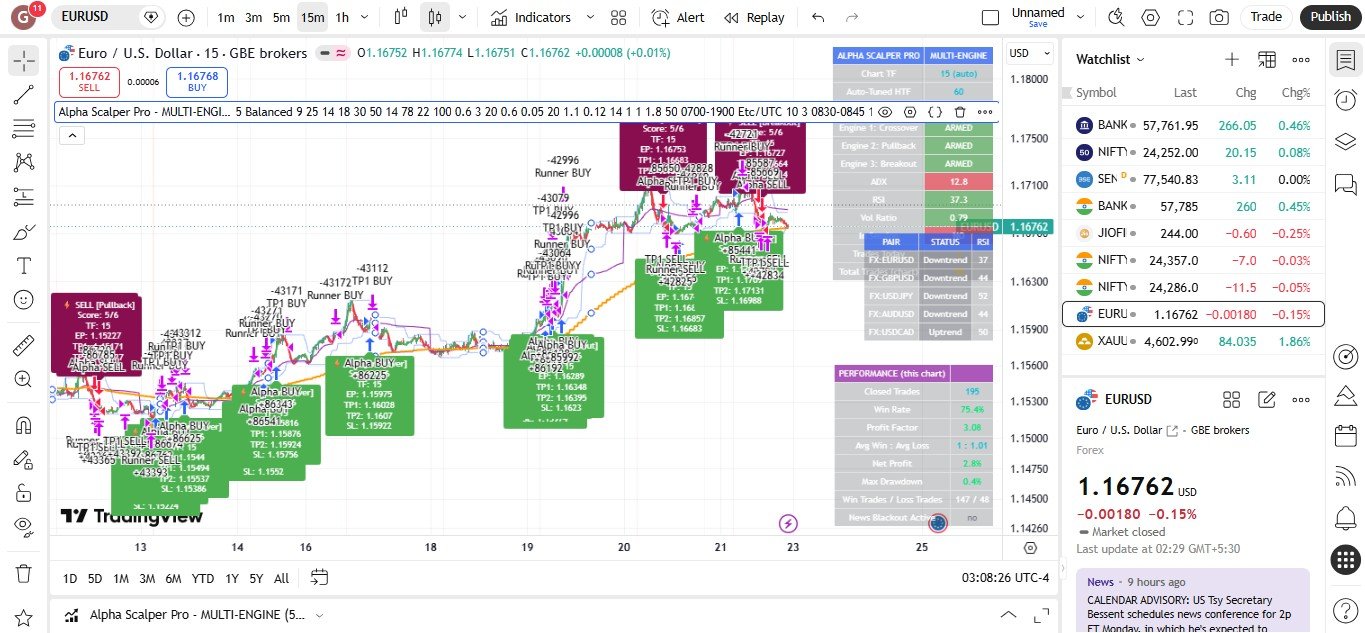The width and height of the screenshot is (1365, 633).
Task: Click the remove objects trash icon
Action: pyautogui.click(x=24, y=573)
